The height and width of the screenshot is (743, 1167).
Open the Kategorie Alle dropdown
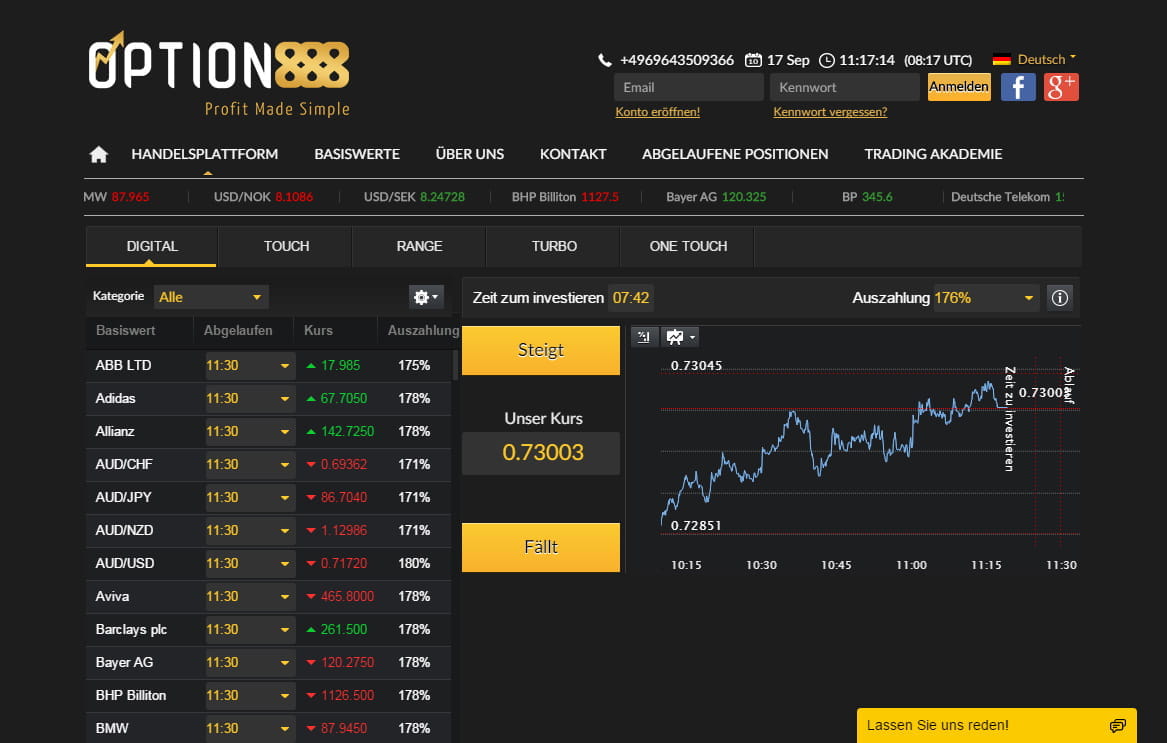pyautogui.click(x=211, y=297)
